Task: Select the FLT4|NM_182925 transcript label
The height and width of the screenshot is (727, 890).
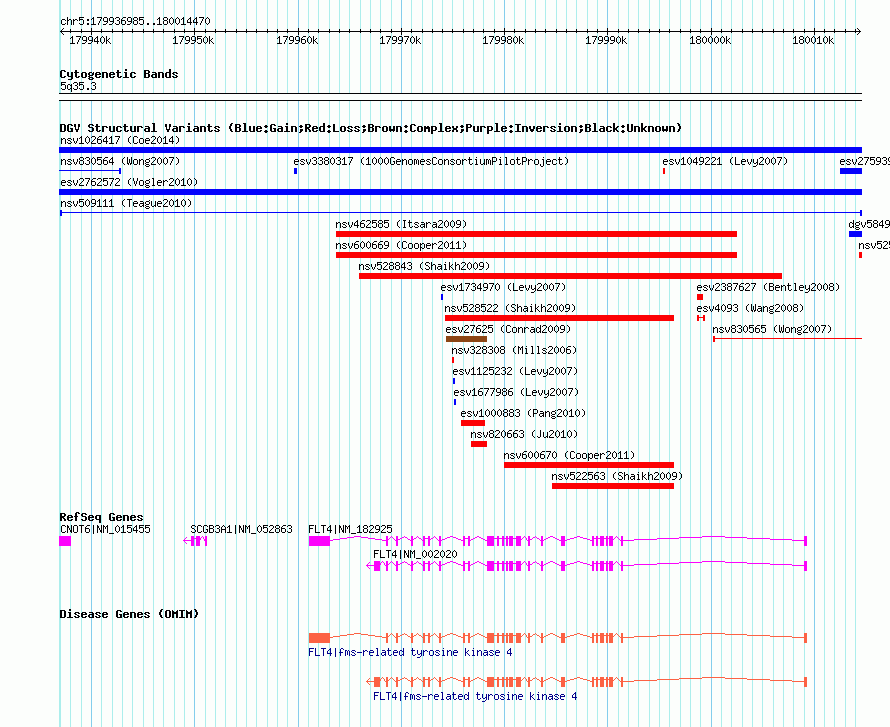Action: pos(350,529)
